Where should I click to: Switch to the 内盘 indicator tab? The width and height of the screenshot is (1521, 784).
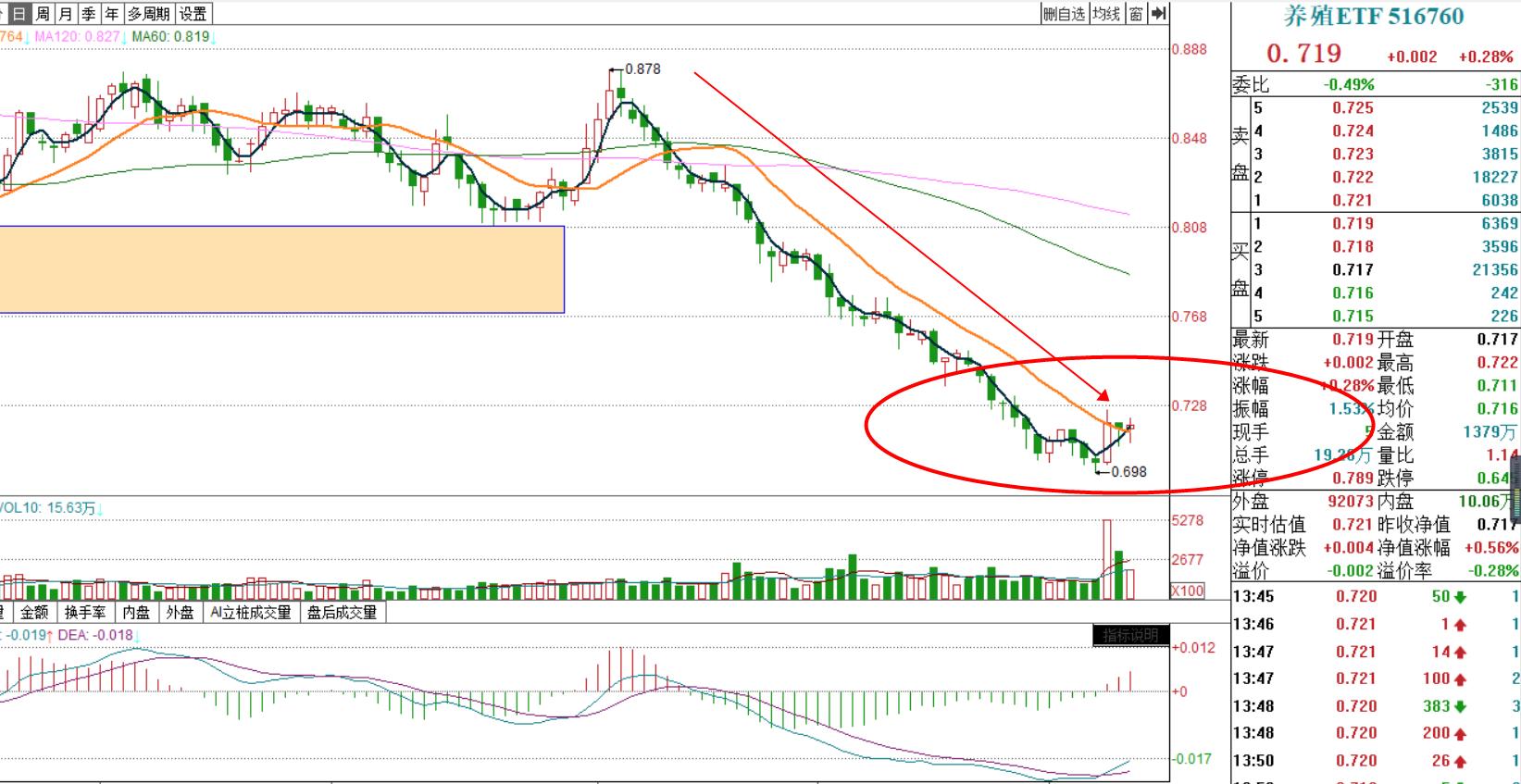coord(136,613)
